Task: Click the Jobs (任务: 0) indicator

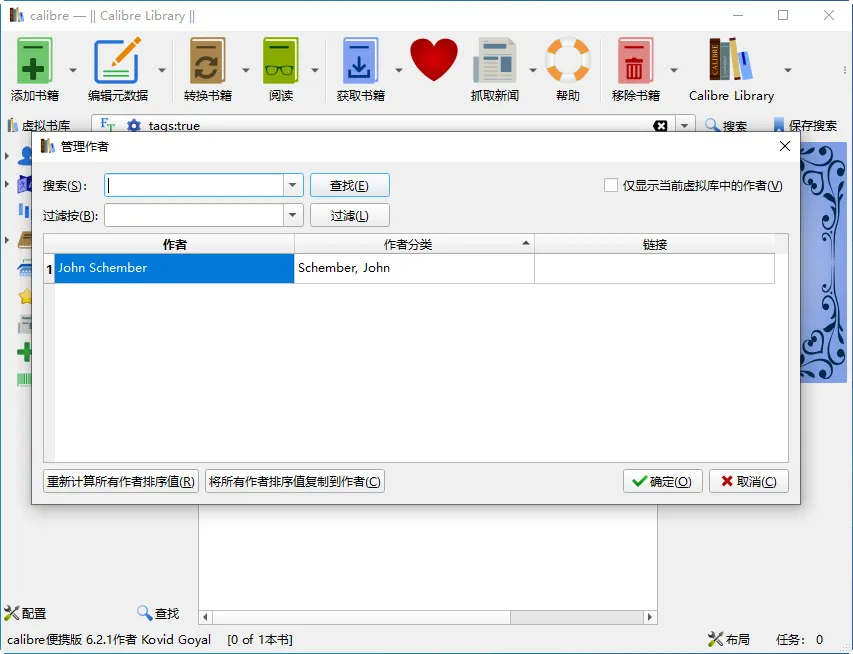Action: [799, 639]
